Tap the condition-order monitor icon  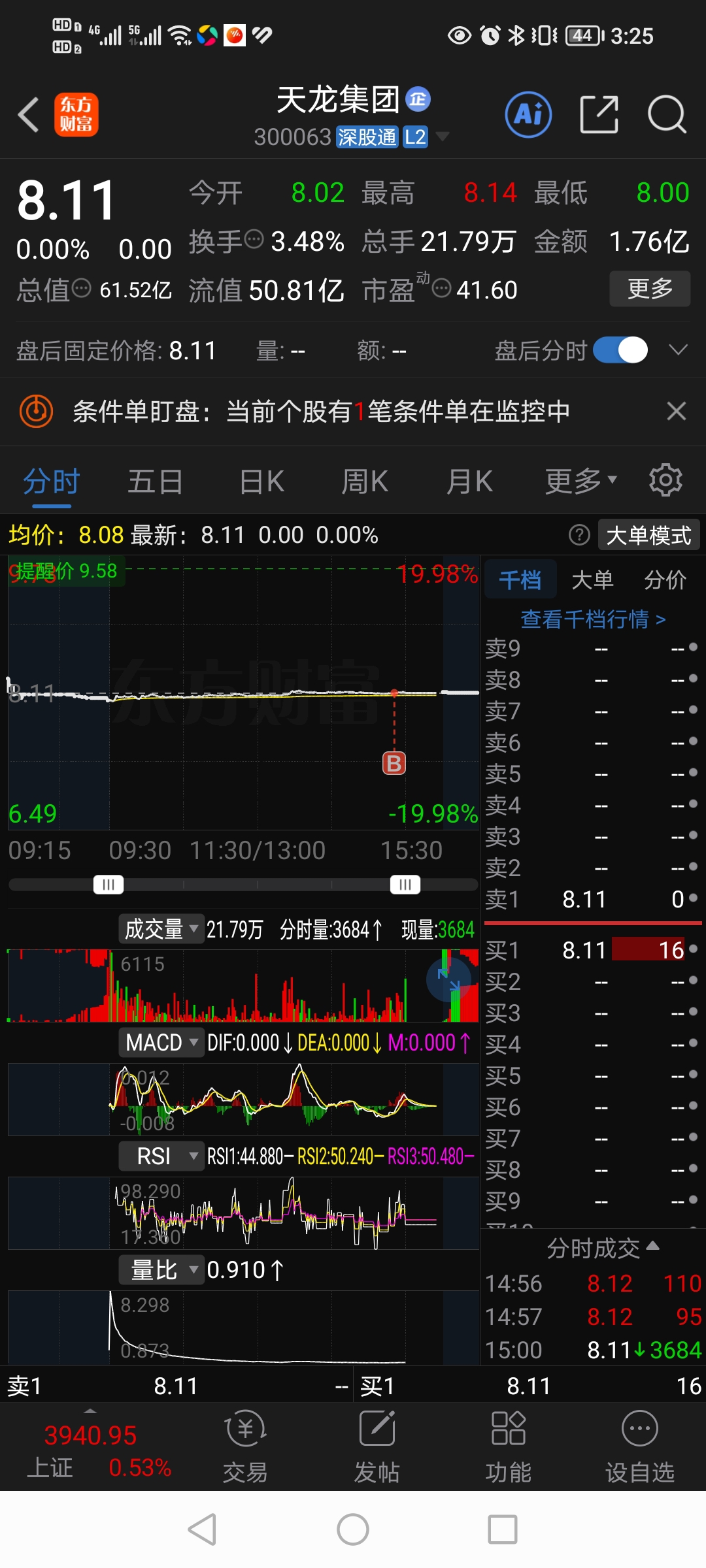point(36,412)
